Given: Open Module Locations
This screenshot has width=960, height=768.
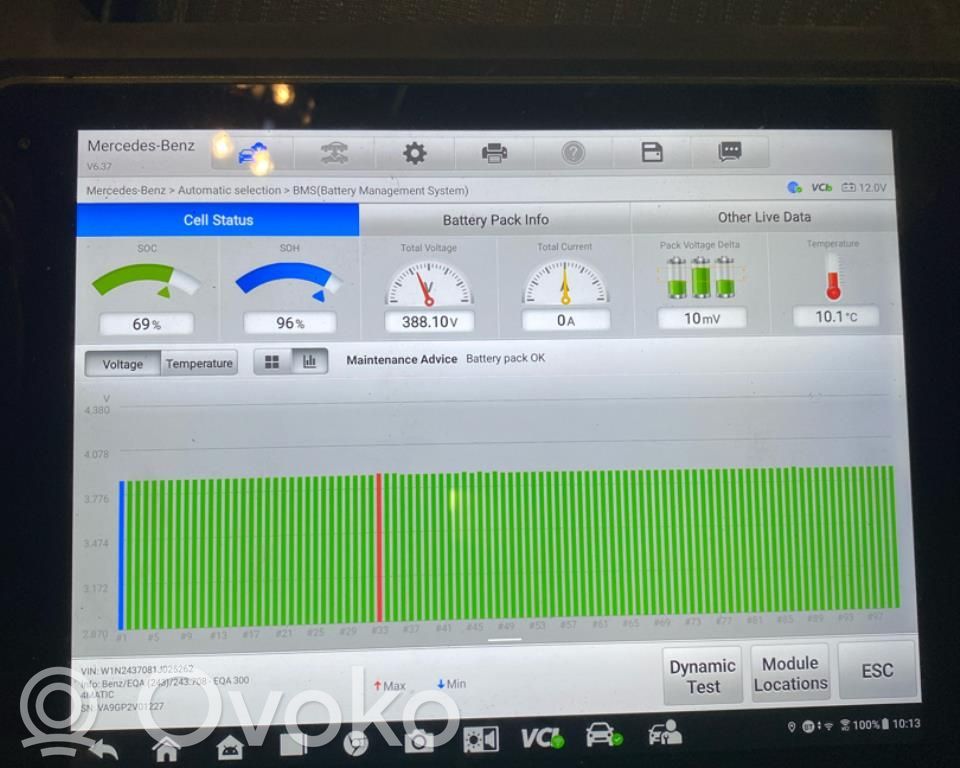Looking at the screenshot, I should [x=790, y=673].
